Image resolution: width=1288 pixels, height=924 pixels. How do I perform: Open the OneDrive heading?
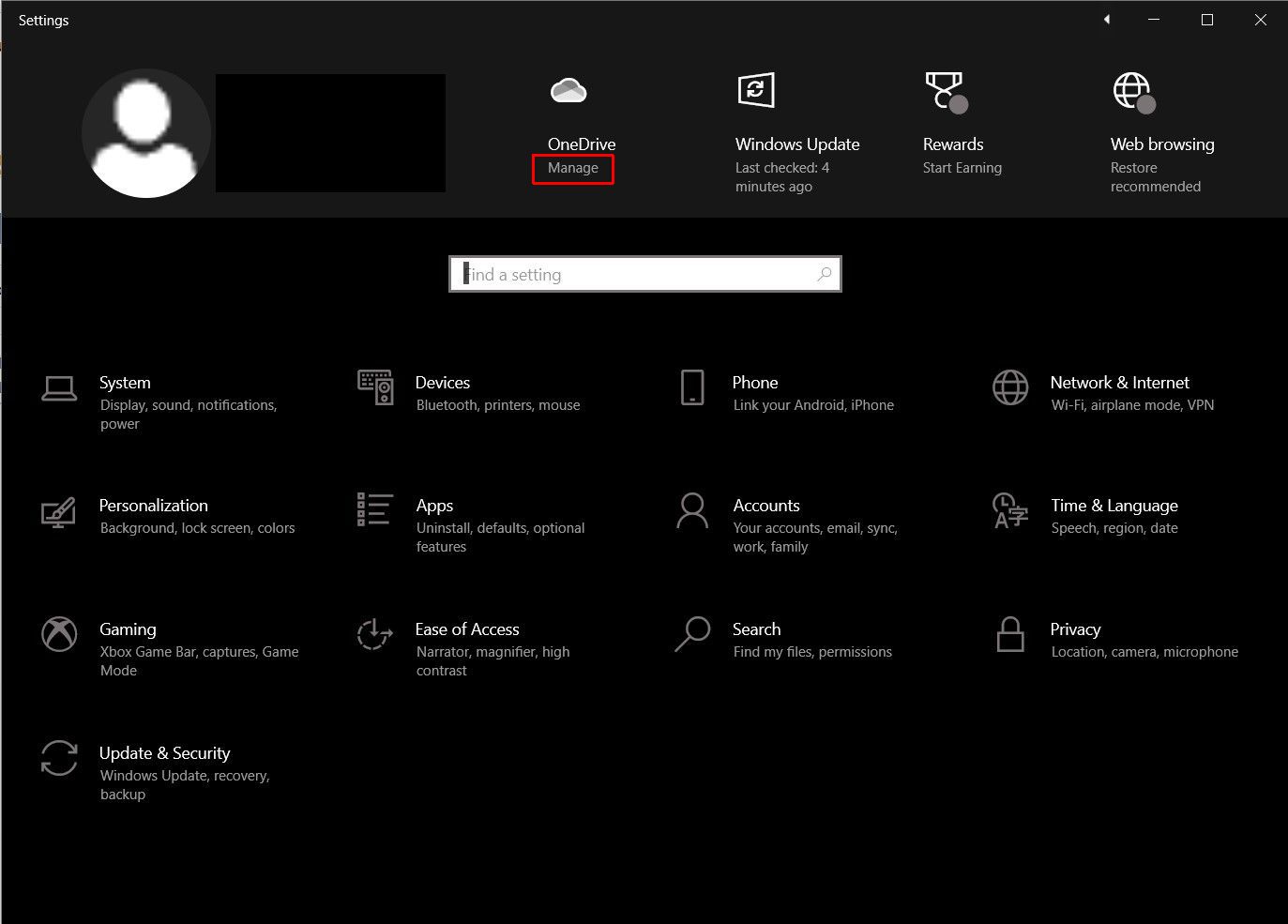pyautogui.click(x=582, y=144)
